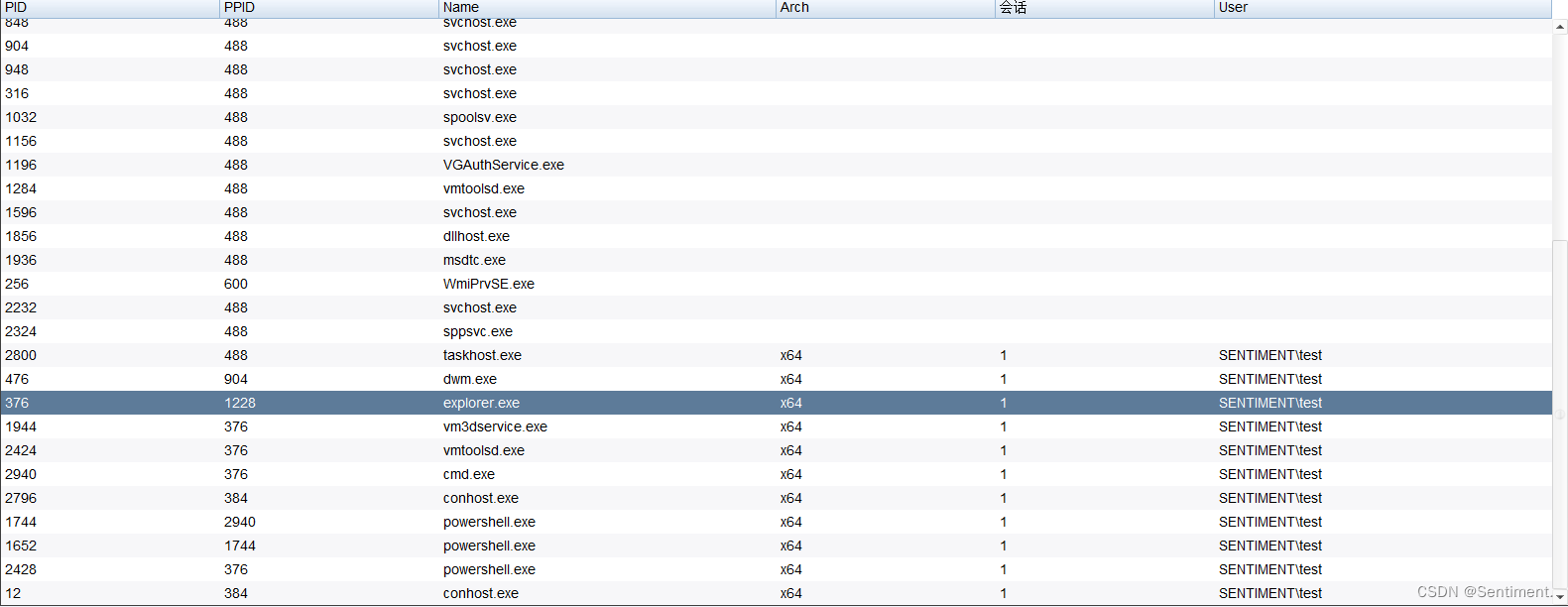This screenshot has height=607, width=1568.
Task: Select the powershell.exe row with PID 2428
Action: click(x=776, y=569)
